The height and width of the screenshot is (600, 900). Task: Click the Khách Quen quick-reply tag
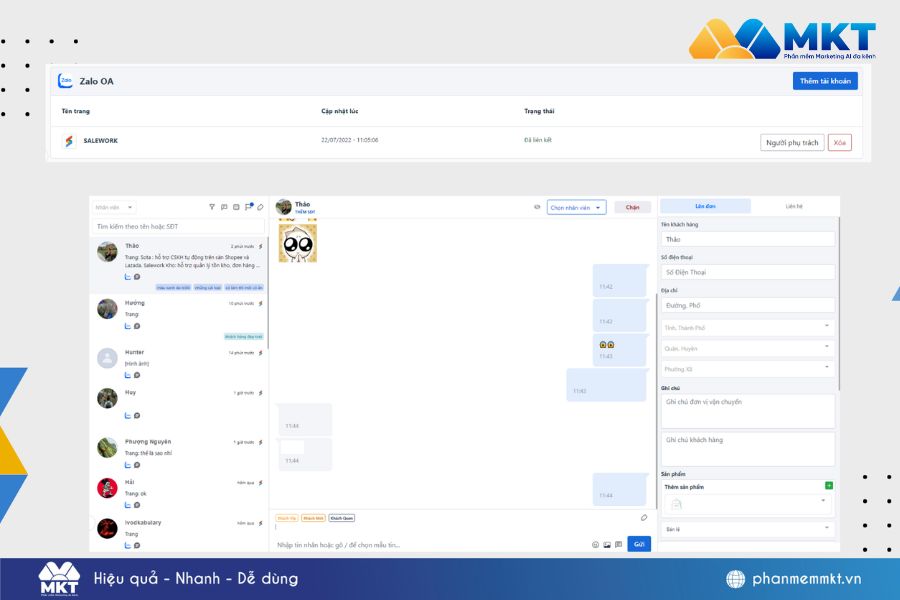point(342,518)
